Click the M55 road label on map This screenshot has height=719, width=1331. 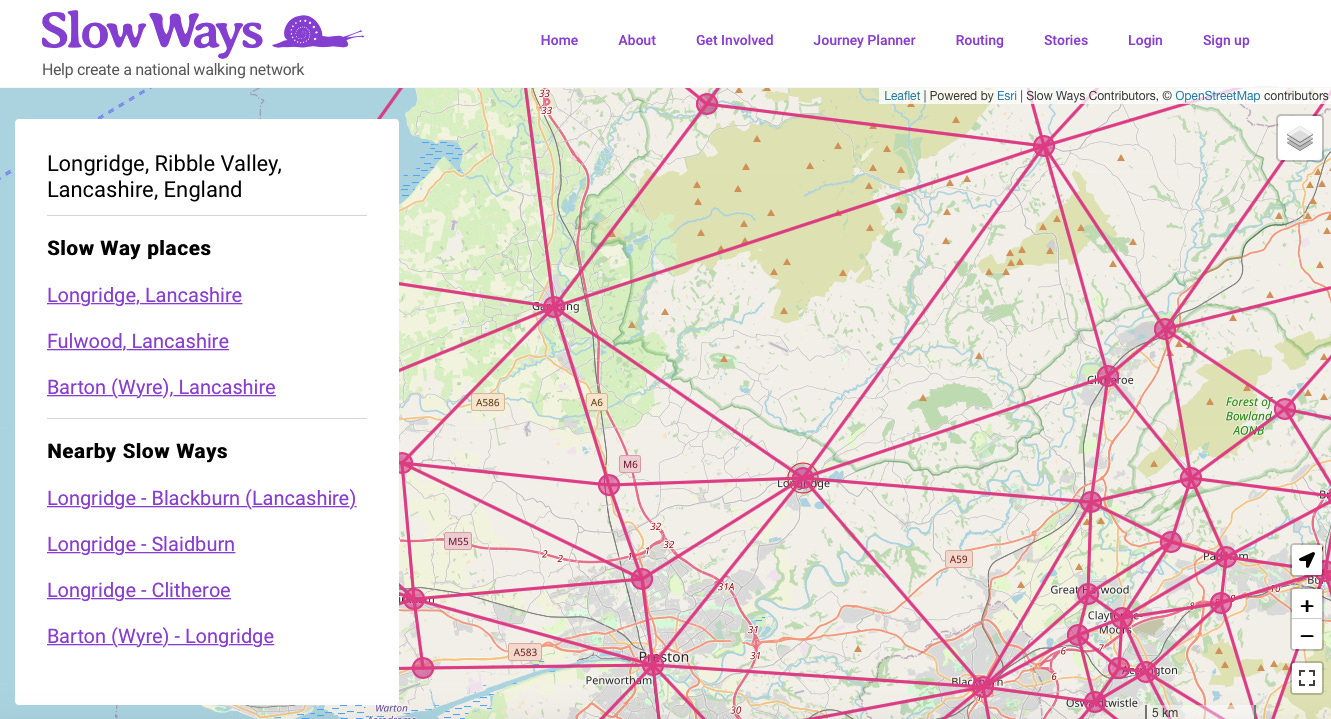pyautogui.click(x=457, y=541)
